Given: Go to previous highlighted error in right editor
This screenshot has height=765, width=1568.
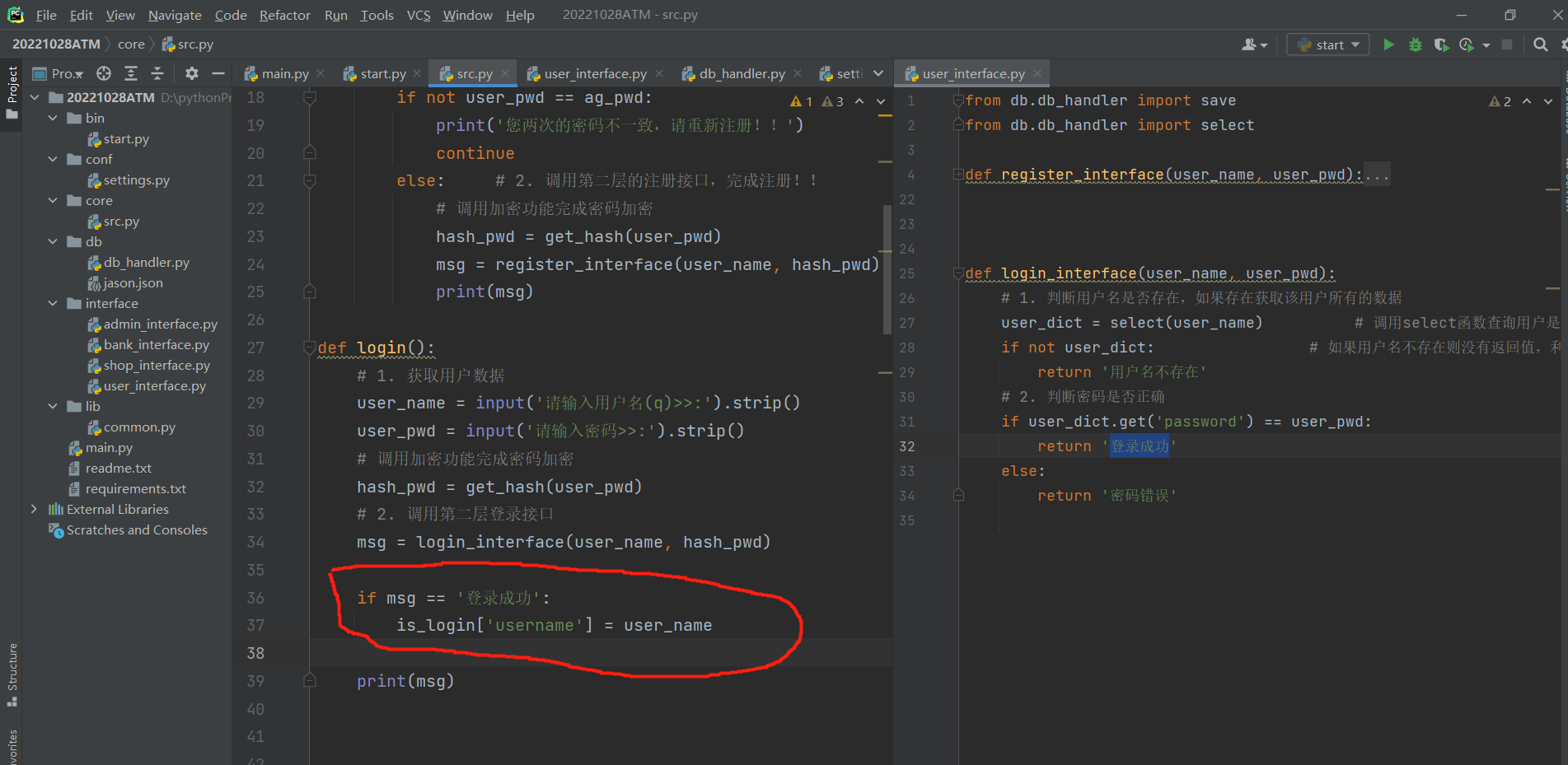Looking at the screenshot, I should point(1527,101).
